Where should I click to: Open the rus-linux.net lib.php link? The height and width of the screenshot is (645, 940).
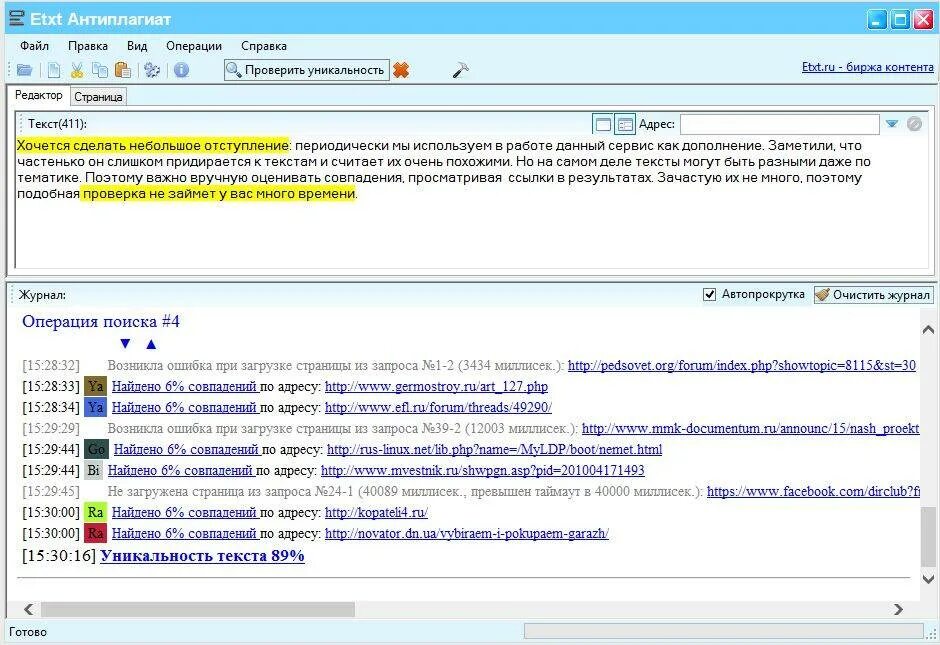pyautogui.click(x=495, y=449)
